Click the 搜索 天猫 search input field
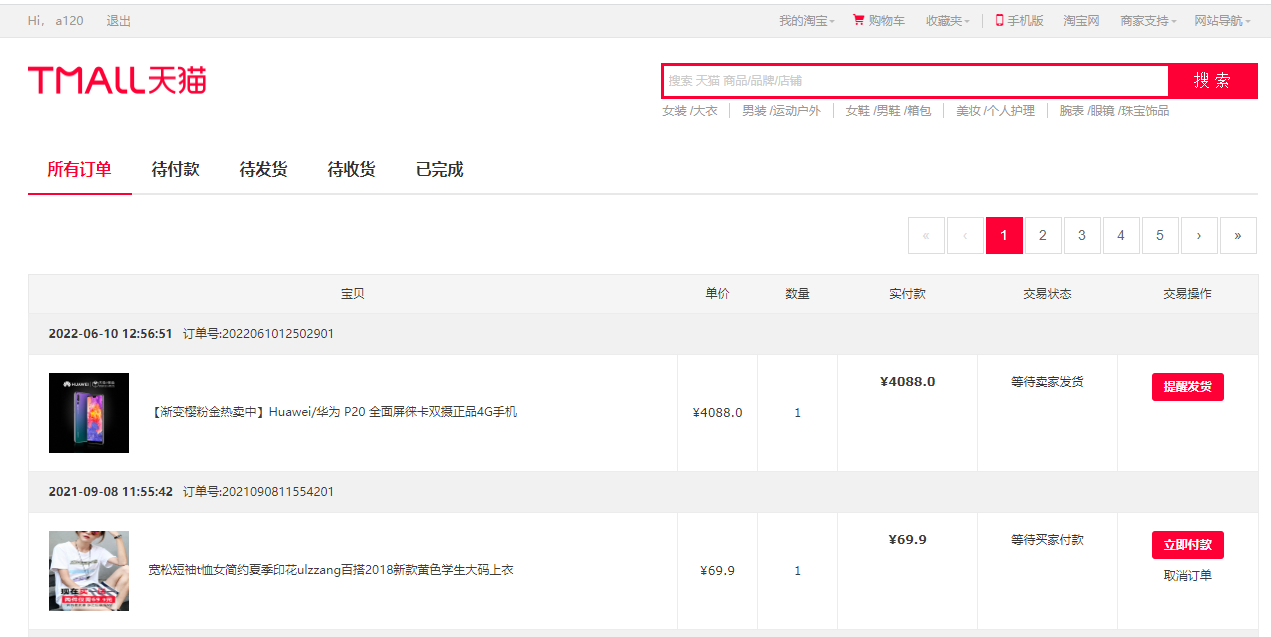This screenshot has height=637, width=1271. pos(915,80)
